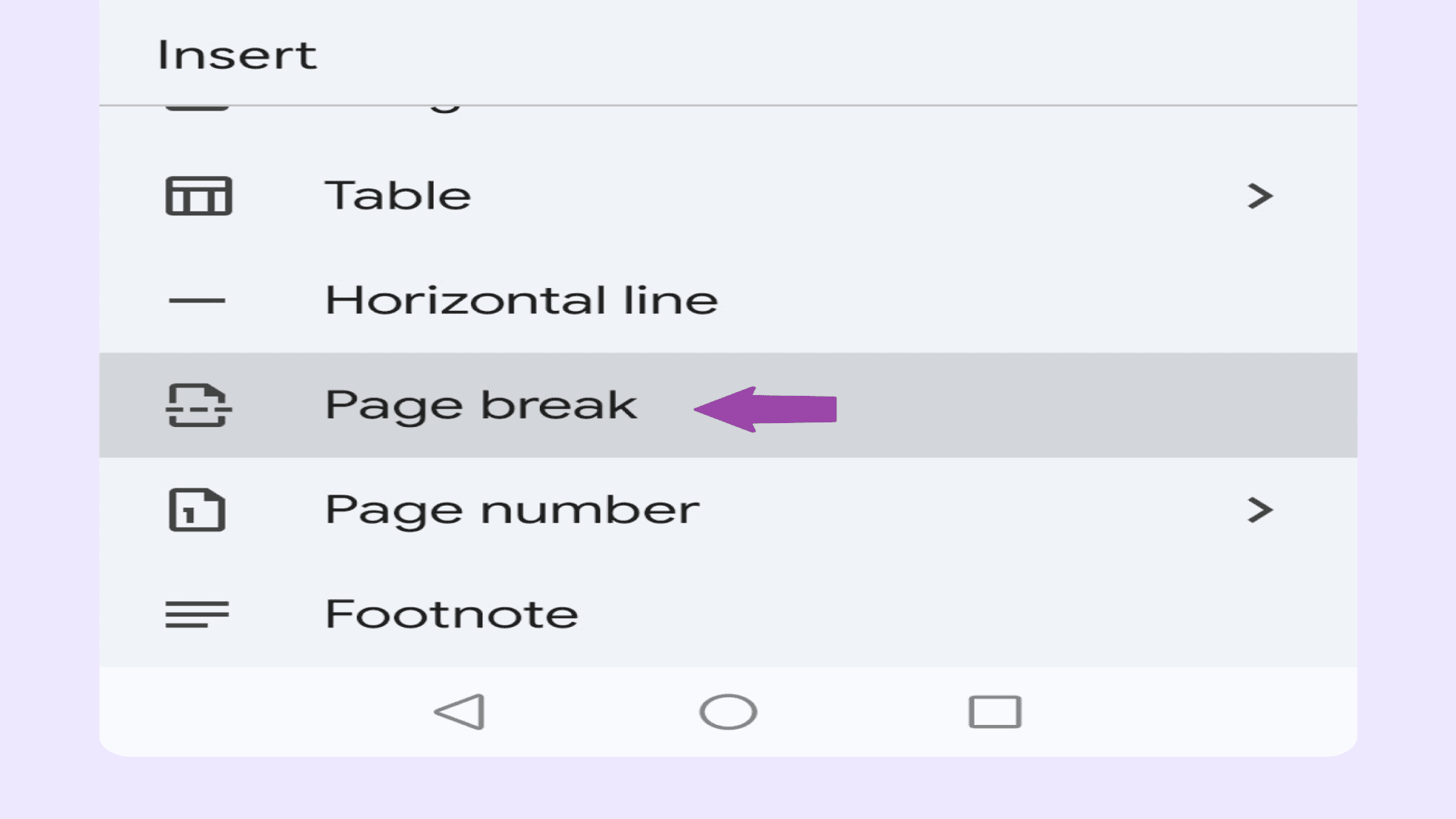This screenshot has height=819, width=1456.
Task: Press the Android back button
Action: (459, 711)
